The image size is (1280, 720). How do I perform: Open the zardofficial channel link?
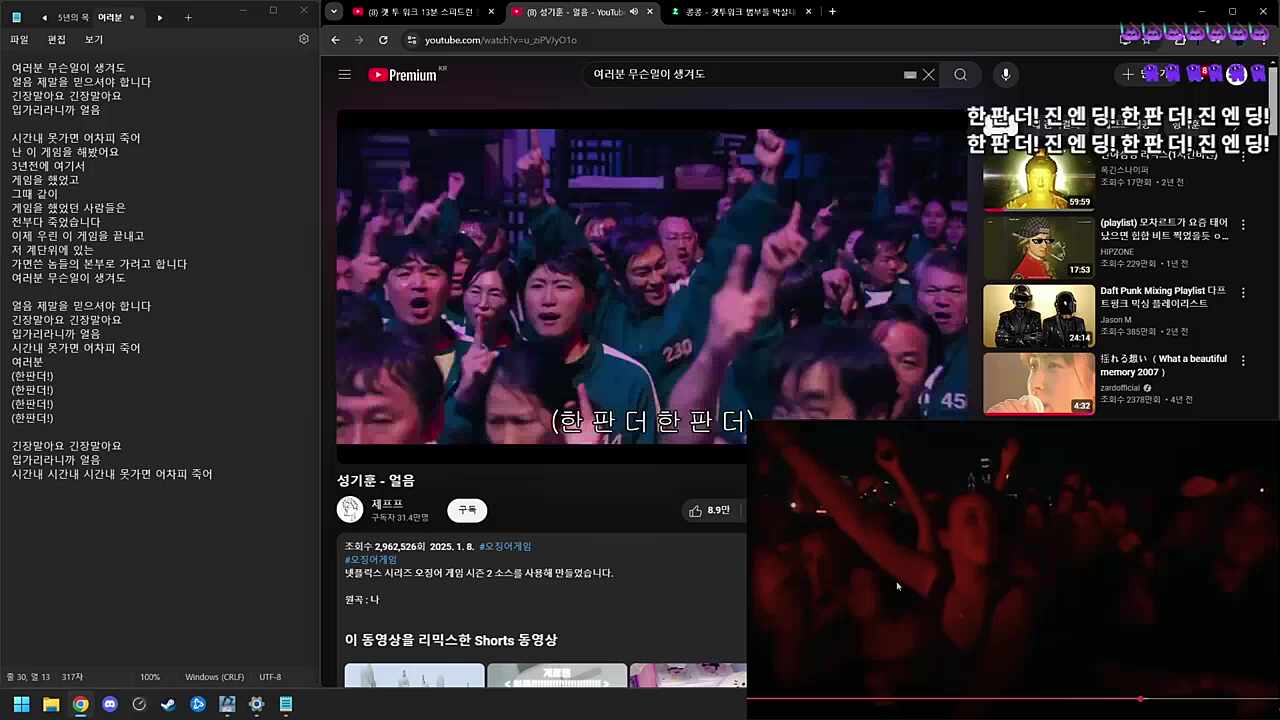1120,388
